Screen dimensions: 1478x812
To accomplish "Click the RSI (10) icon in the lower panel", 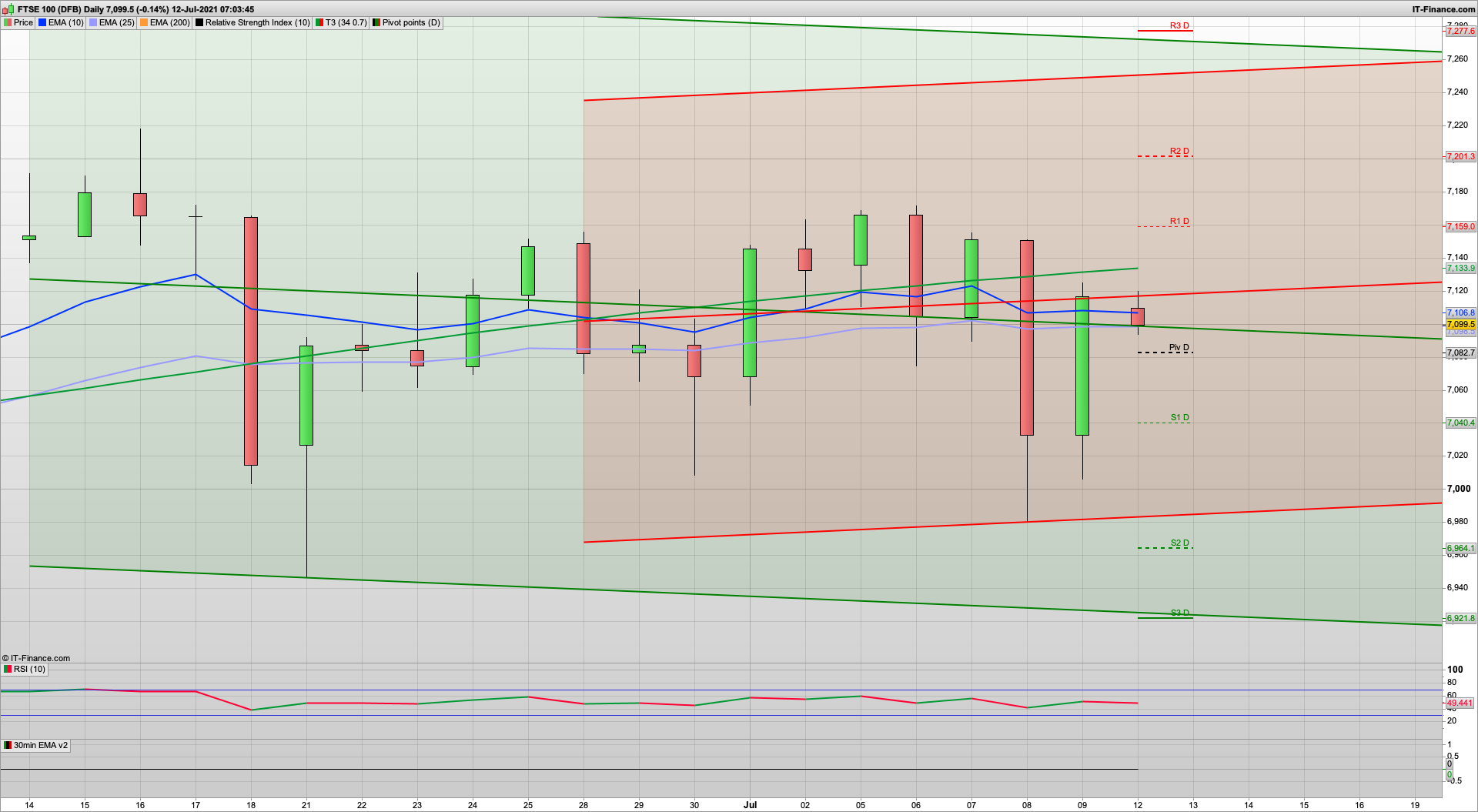I will [x=8, y=669].
